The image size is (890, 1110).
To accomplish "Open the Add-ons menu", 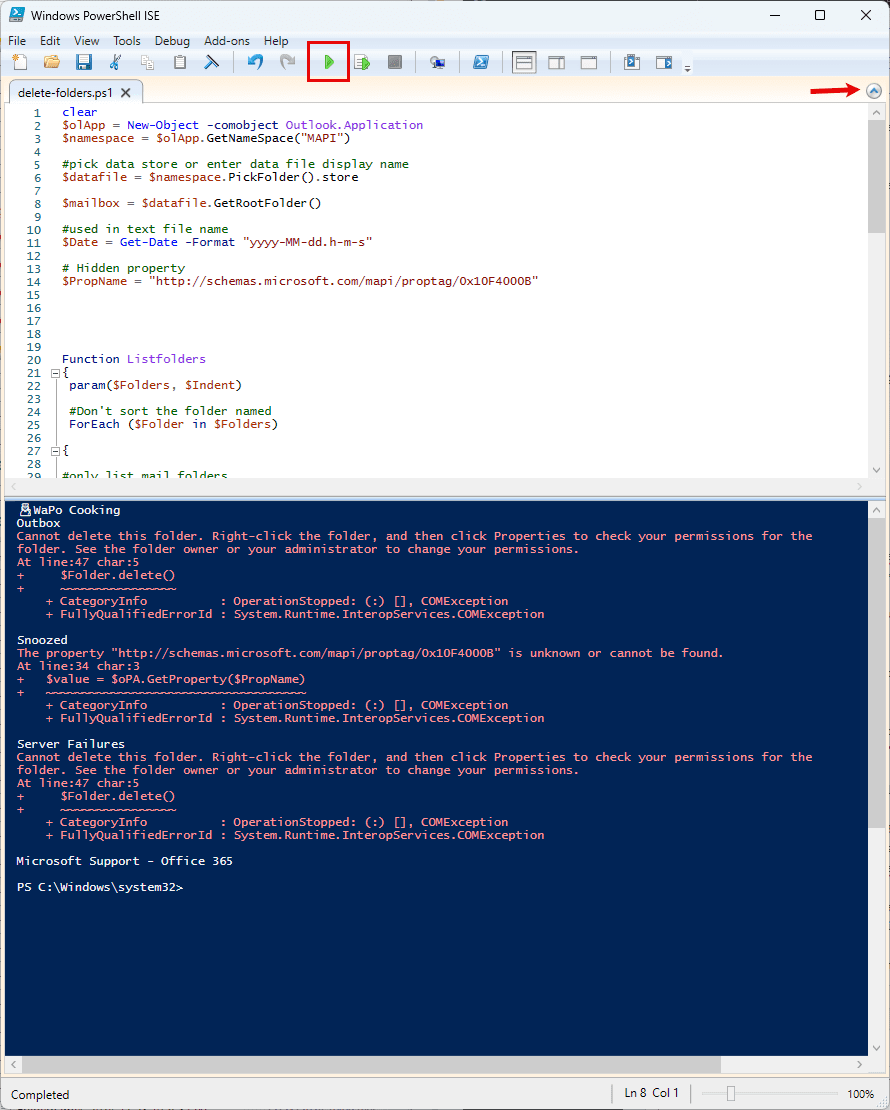I will 227,41.
